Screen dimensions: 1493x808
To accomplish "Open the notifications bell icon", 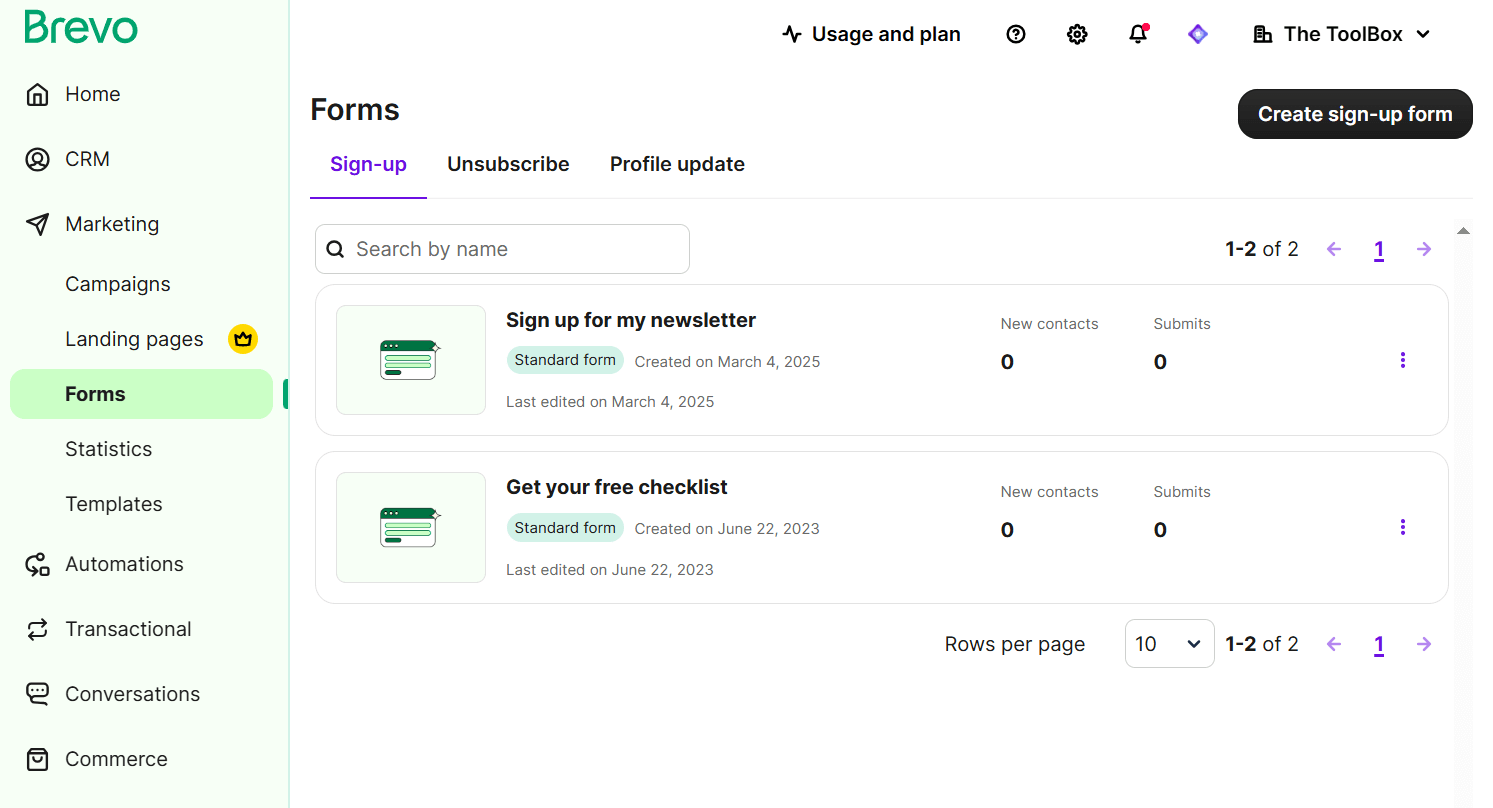I will [1138, 34].
